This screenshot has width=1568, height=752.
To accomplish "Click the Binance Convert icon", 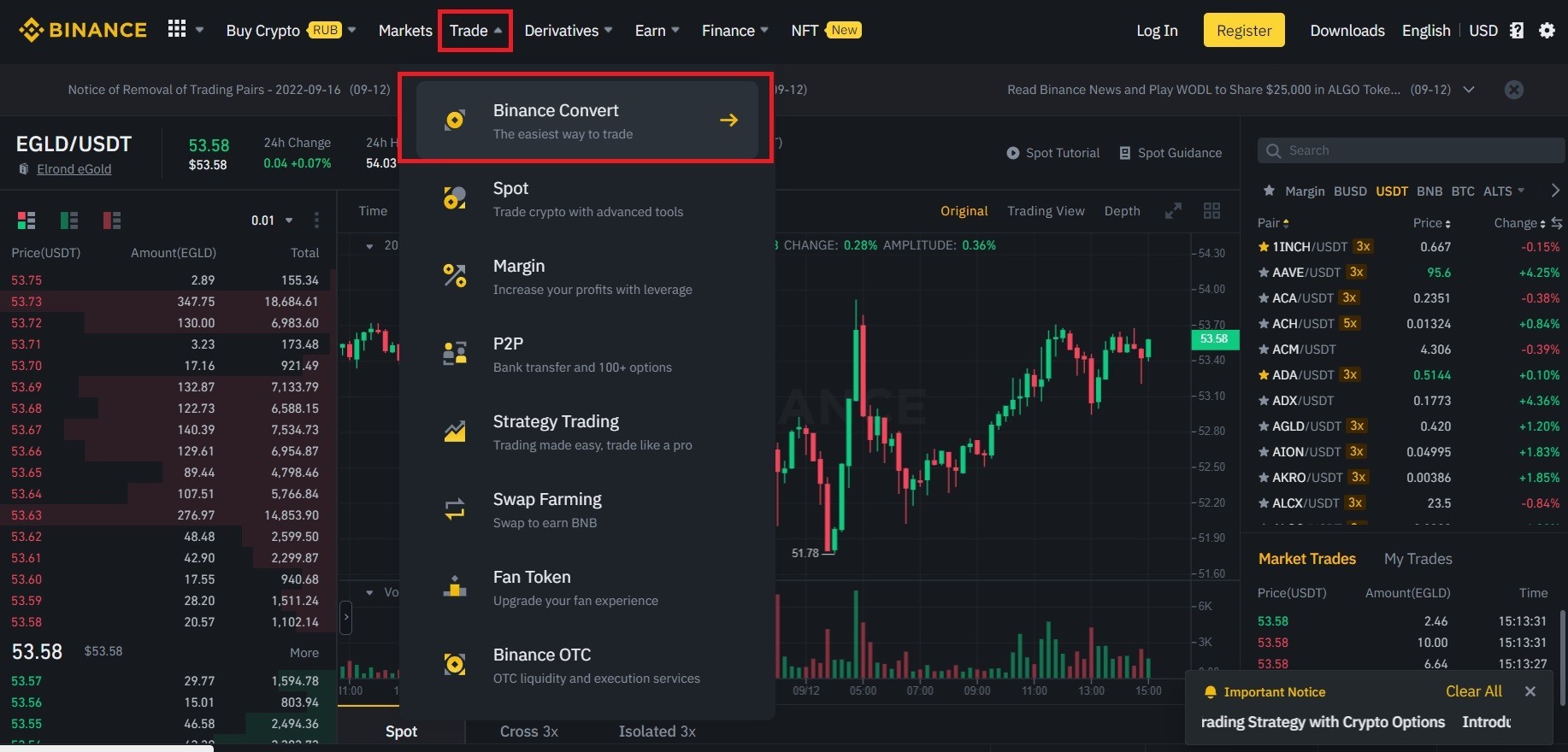I will tap(455, 120).
